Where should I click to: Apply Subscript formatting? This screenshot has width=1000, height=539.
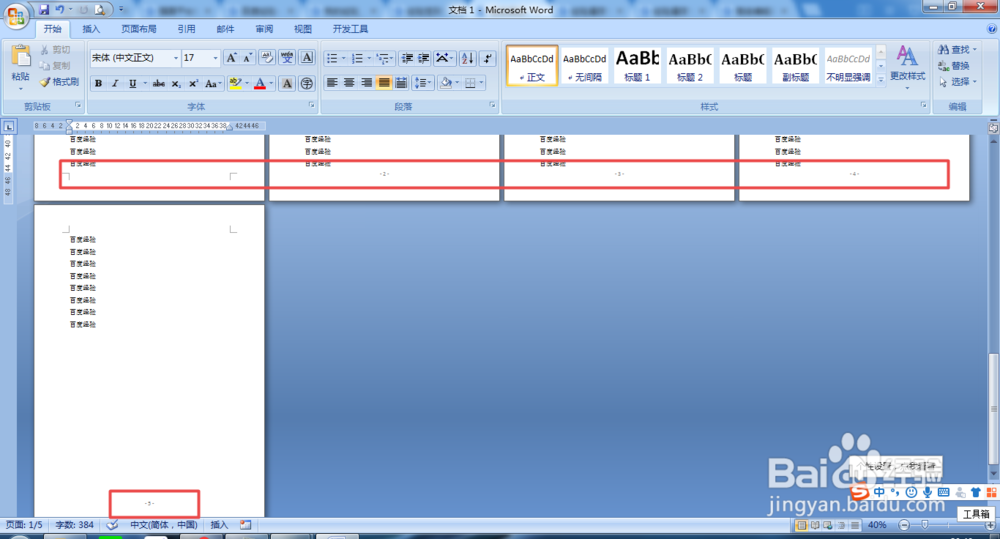[x=176, y=84]
